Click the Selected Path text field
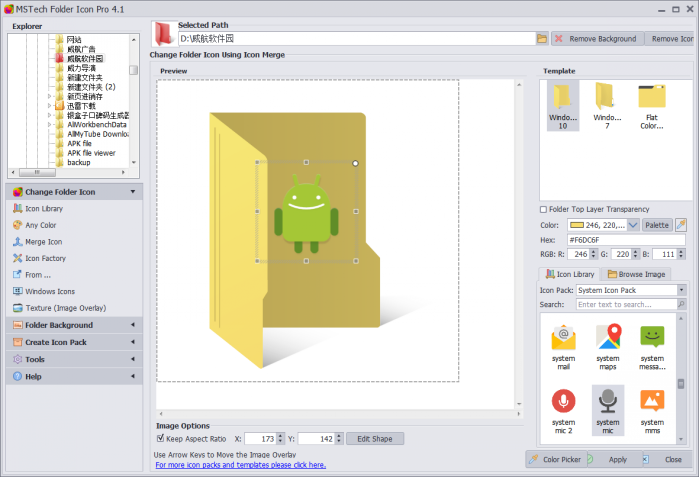Viewport: 699px width, 477px height. coord(357,39)
